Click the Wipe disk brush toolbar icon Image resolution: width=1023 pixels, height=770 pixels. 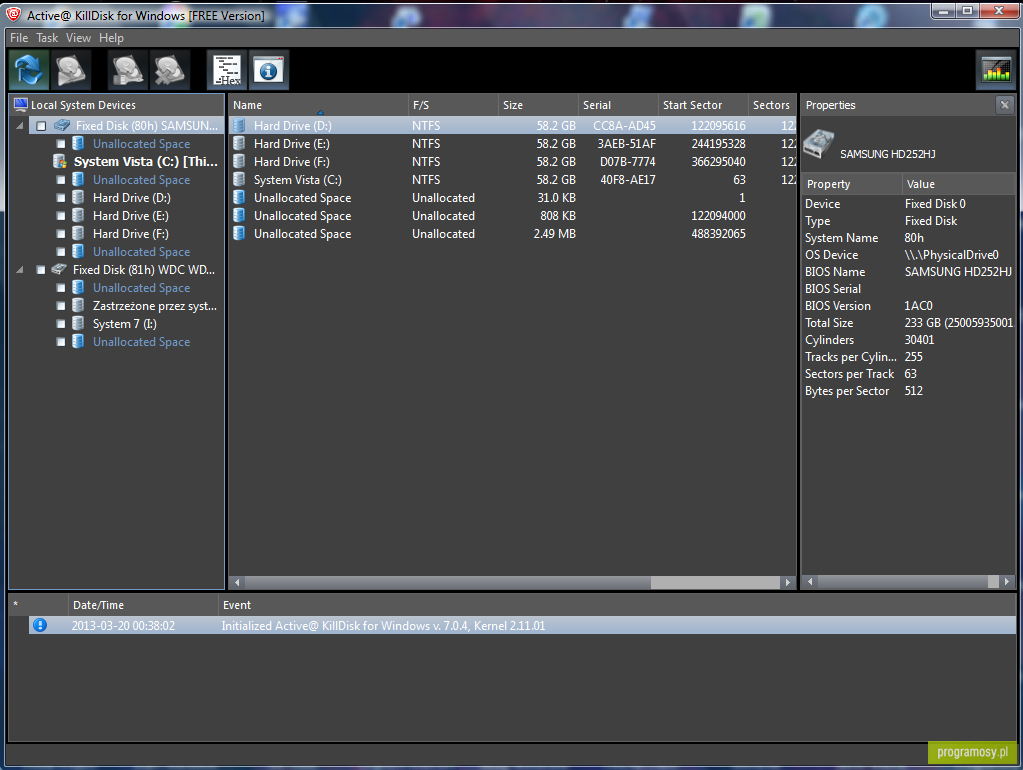128,70
